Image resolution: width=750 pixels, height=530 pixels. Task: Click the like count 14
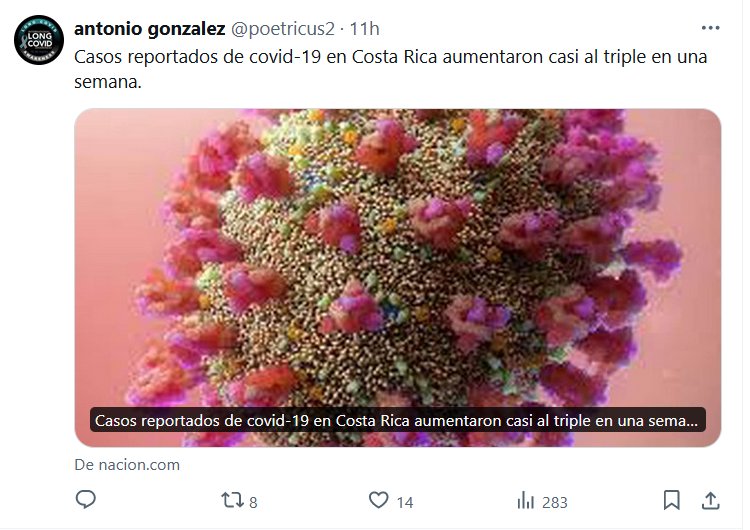point(405,502)
